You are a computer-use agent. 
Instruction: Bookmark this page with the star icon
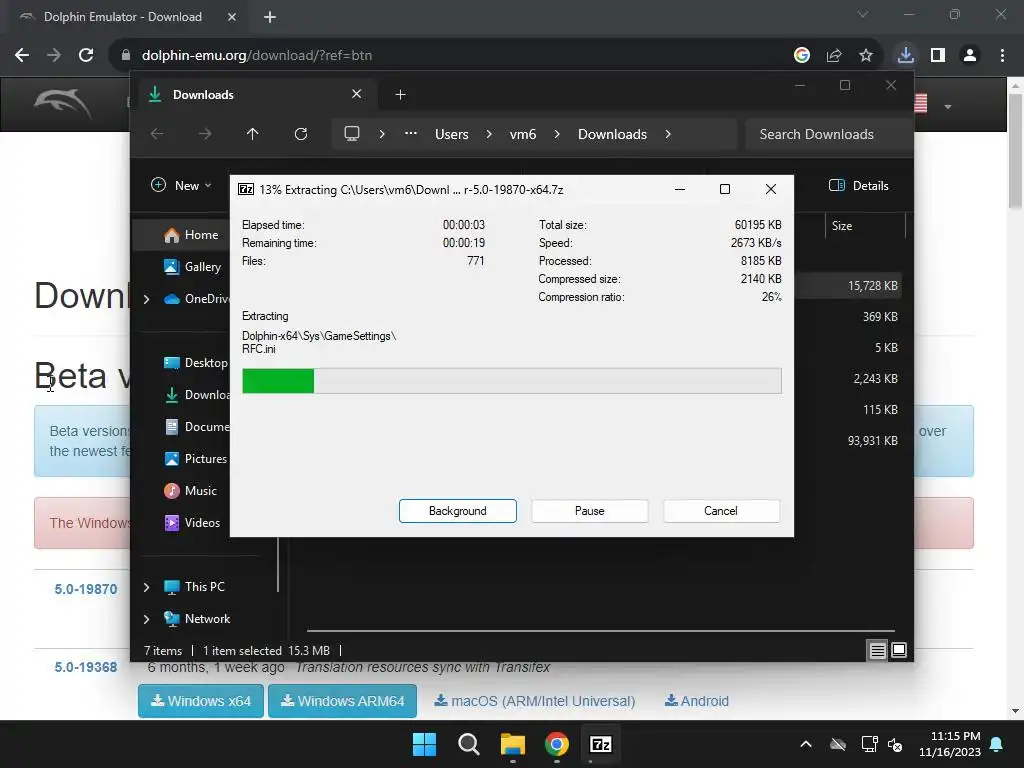866,55
